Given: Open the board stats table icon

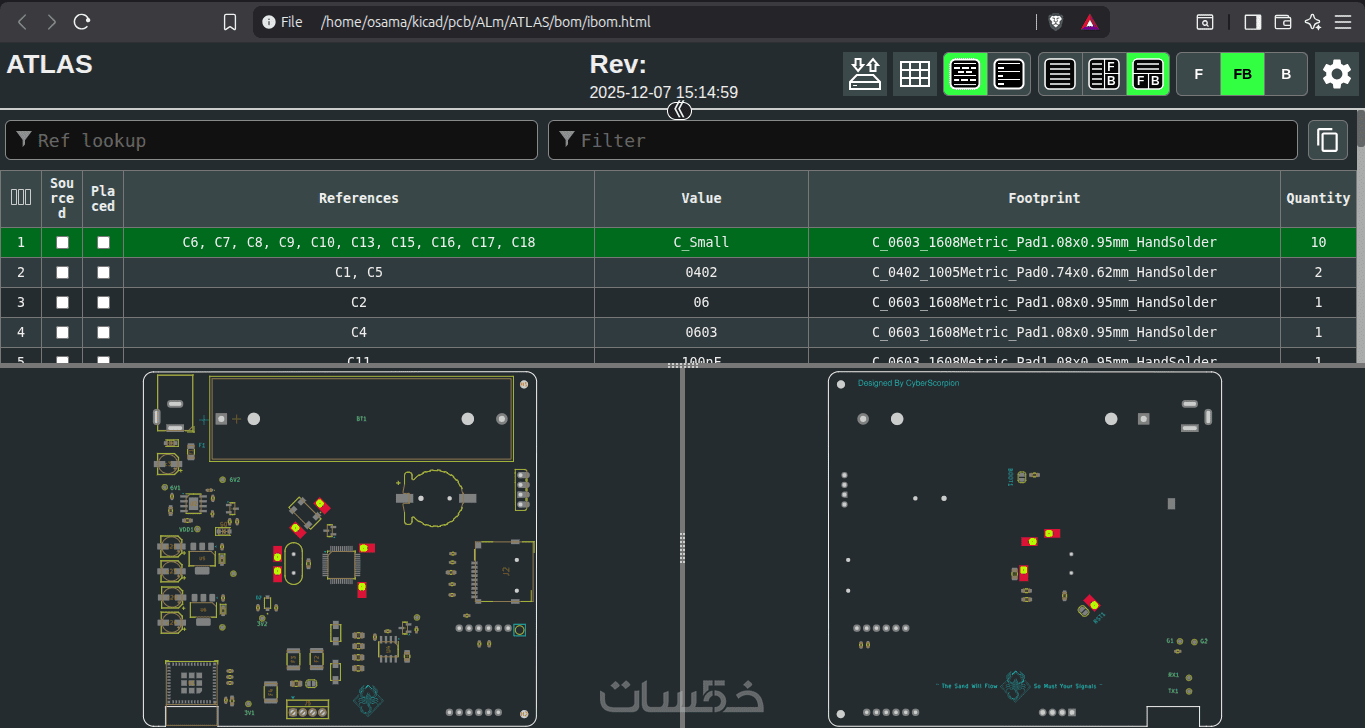Looking at the screenshot, I should click(x=915, y=74).
